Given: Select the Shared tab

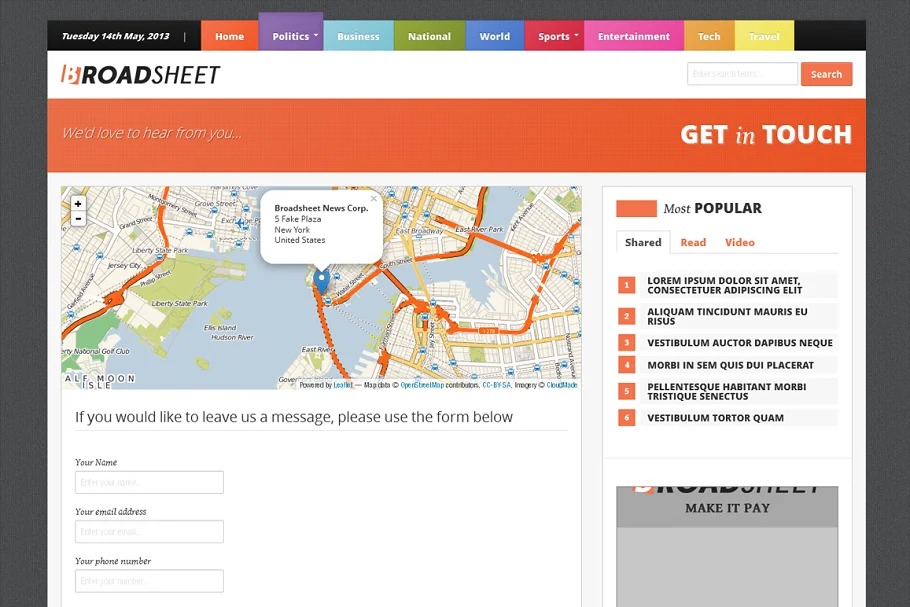Looking at the screenshot, I should 643,242.
